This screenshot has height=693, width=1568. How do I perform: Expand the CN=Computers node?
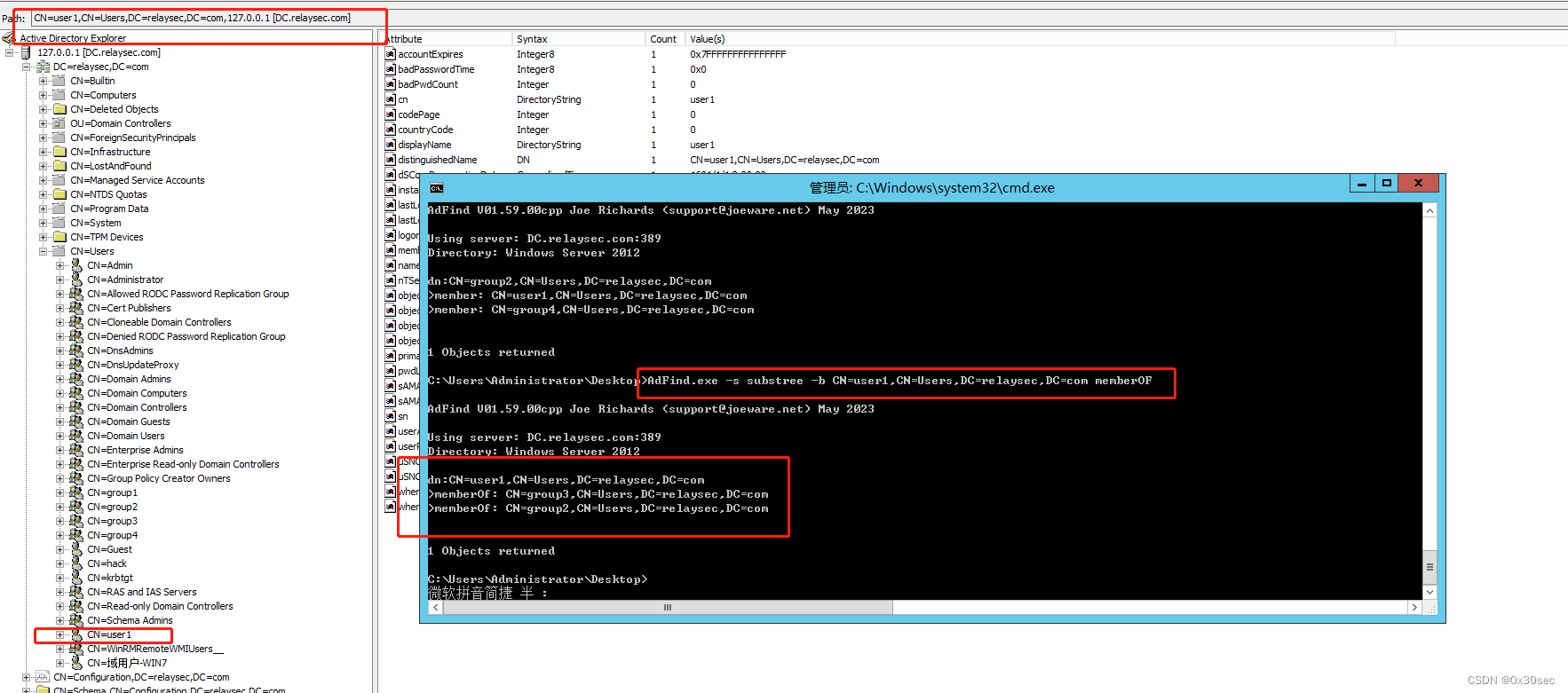coord(43,95)
